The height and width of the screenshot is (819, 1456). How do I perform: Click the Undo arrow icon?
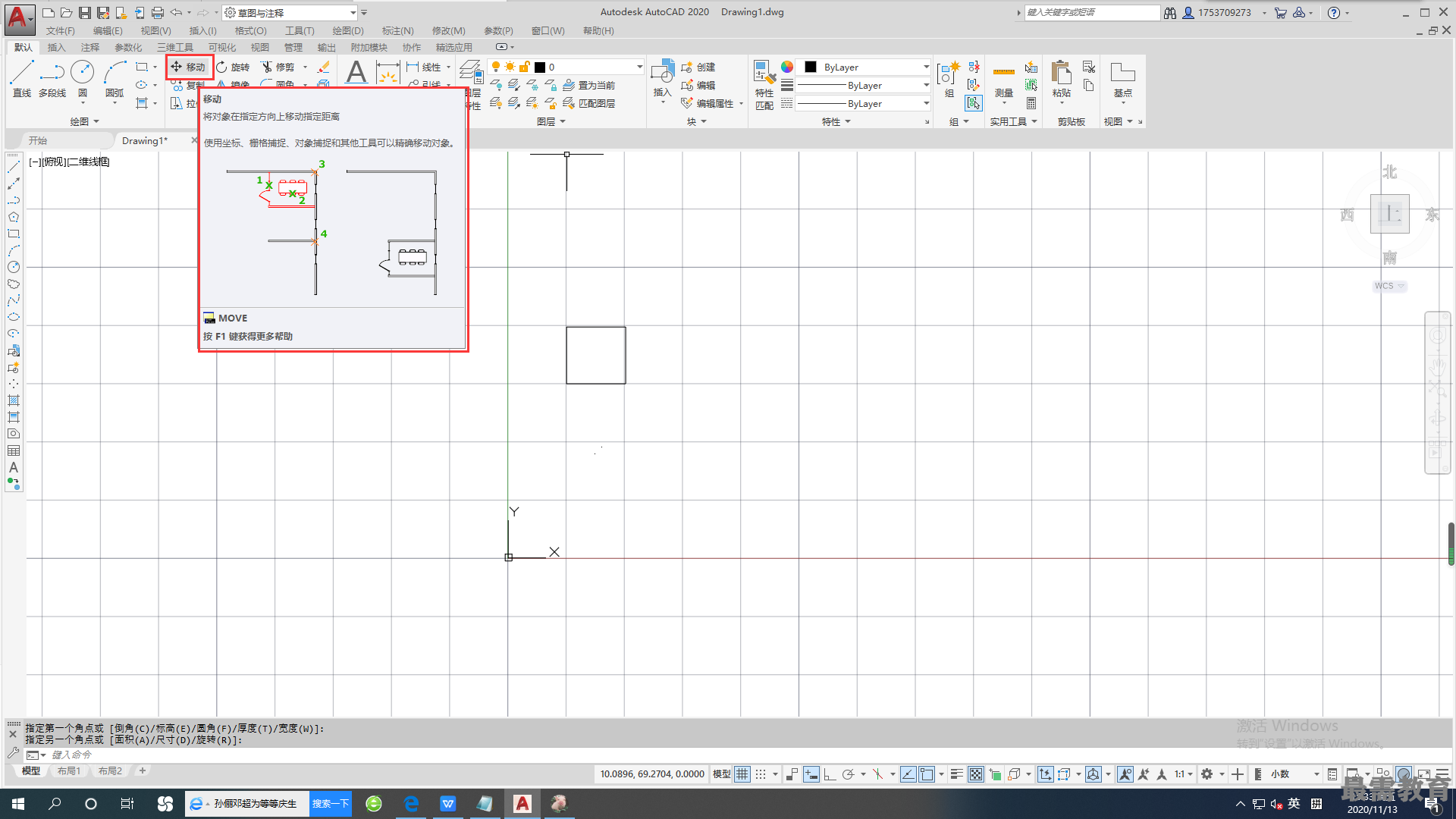click(176, 13)
